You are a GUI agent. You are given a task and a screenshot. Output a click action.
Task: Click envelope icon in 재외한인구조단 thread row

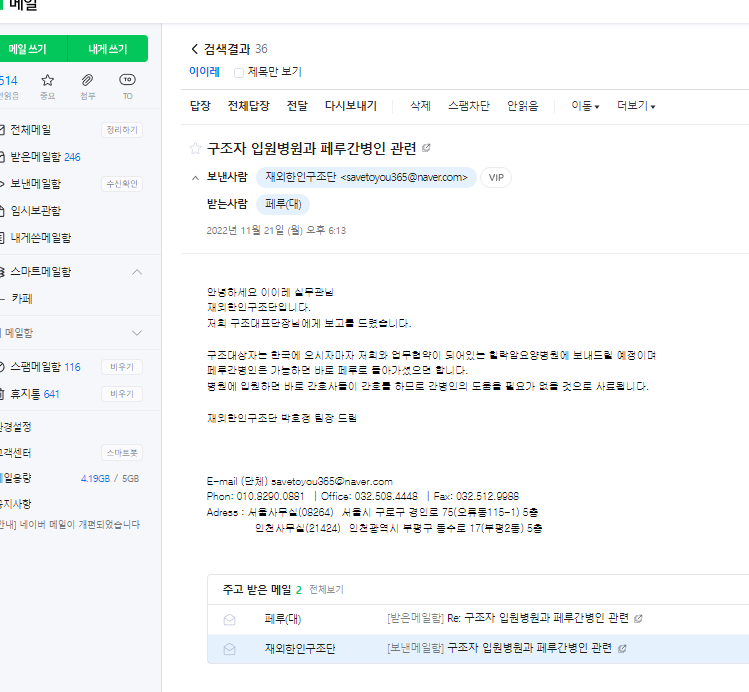tap(229, 649)
